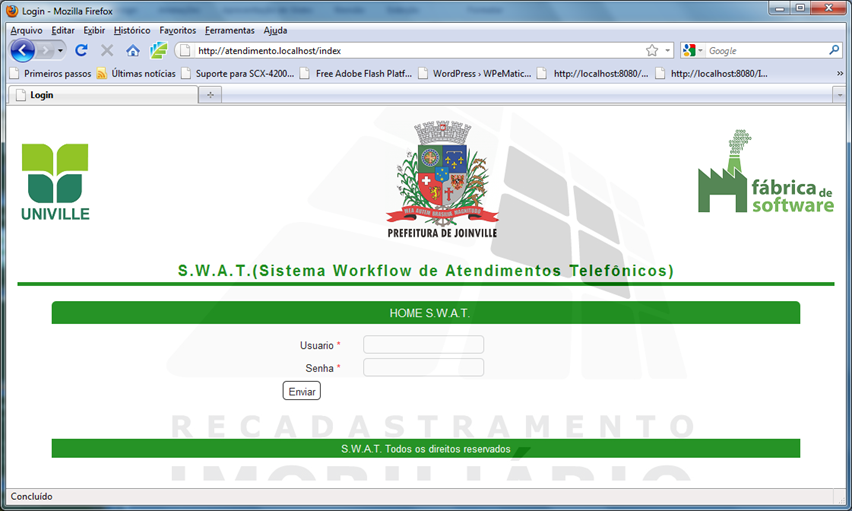
Task: Minimize the Firefox window
Action: click(x=780, y=8)
